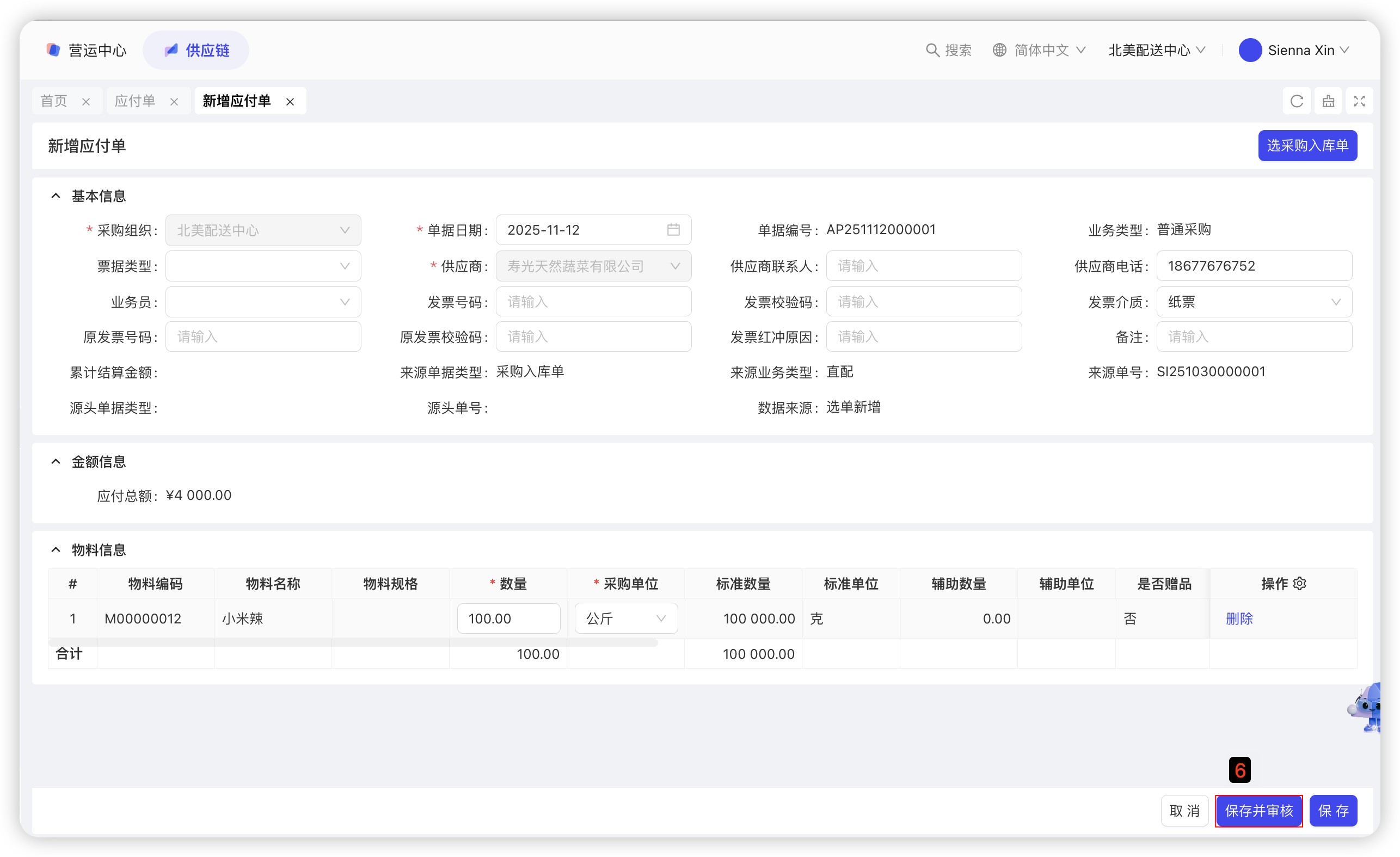
Task: Switch to the 首页 tab
Action: click(54, 101)
